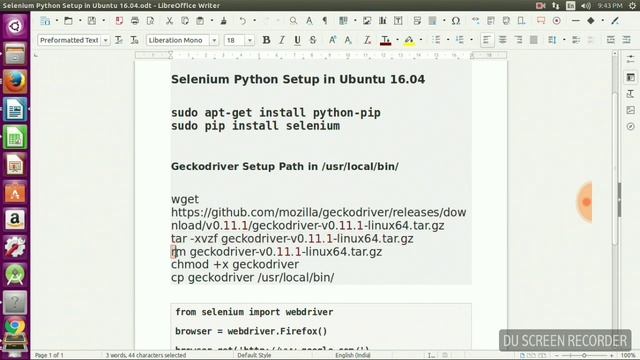Open font color dropdown arrow
This screenshot has width=640, height=360.
click(x=397, y=40)
